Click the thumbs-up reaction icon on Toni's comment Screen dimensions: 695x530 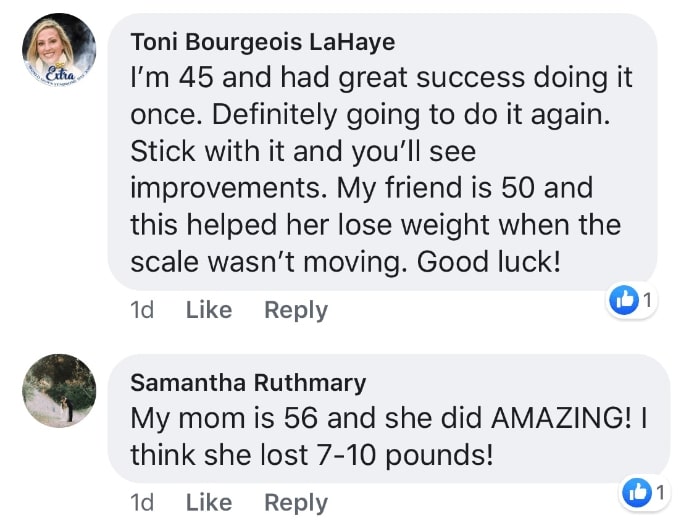coord(625,299)
